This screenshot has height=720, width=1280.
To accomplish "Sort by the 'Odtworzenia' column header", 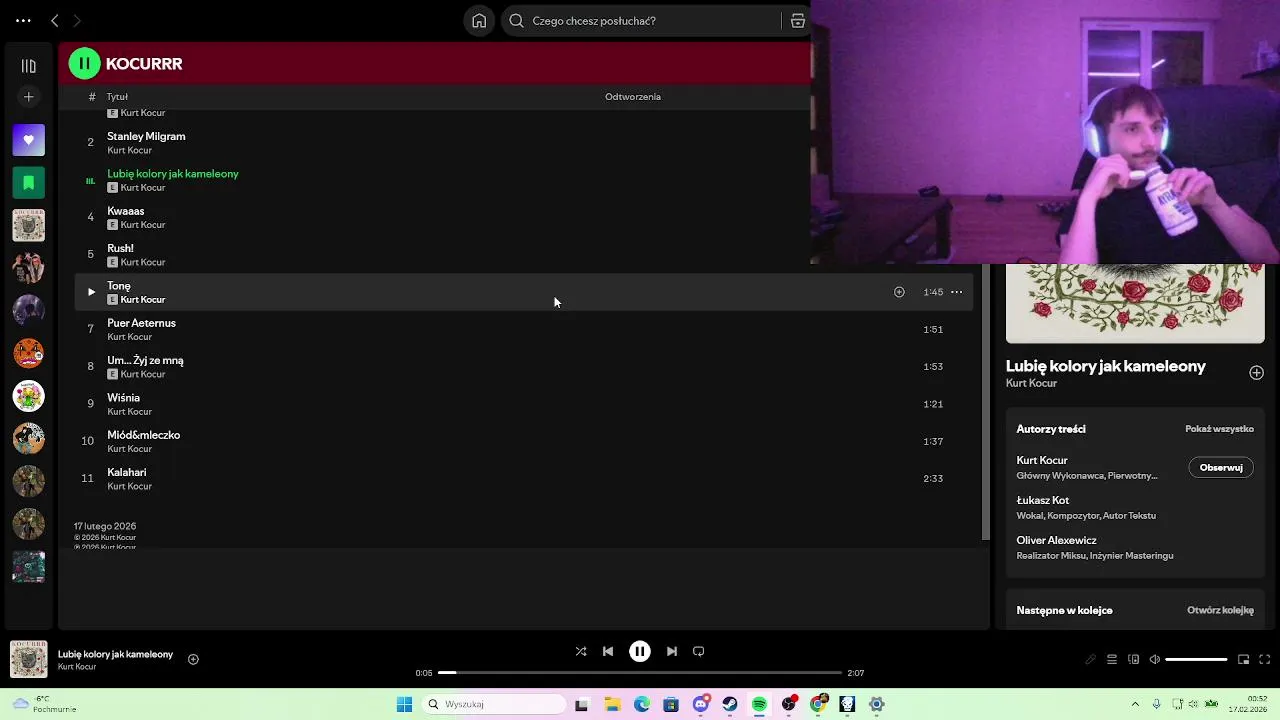I will pos(633,97).
